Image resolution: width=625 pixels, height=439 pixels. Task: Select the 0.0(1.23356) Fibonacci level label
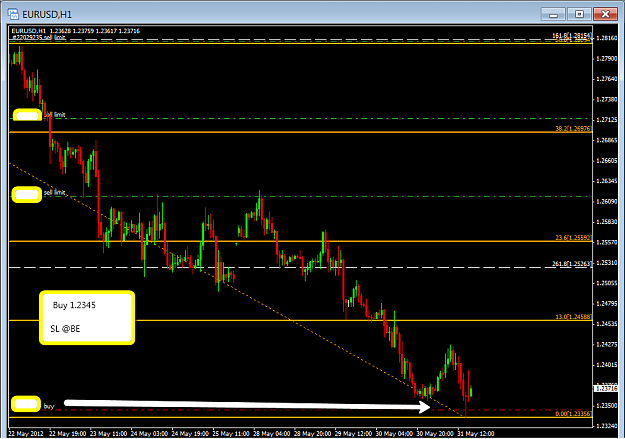coord(574,413)
